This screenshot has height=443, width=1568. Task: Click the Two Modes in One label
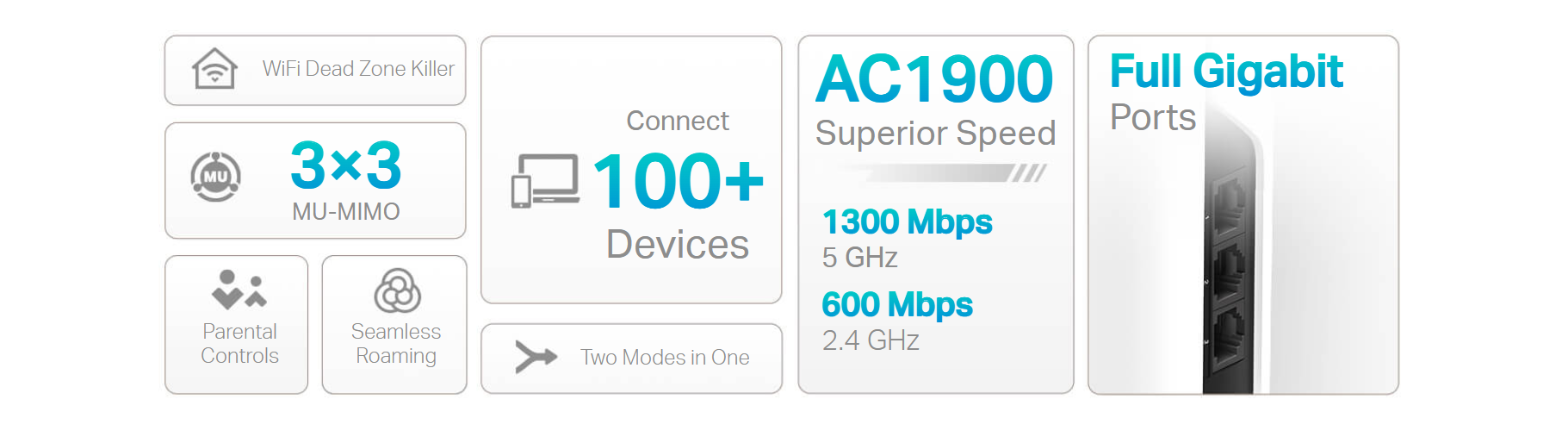point(665,357)
